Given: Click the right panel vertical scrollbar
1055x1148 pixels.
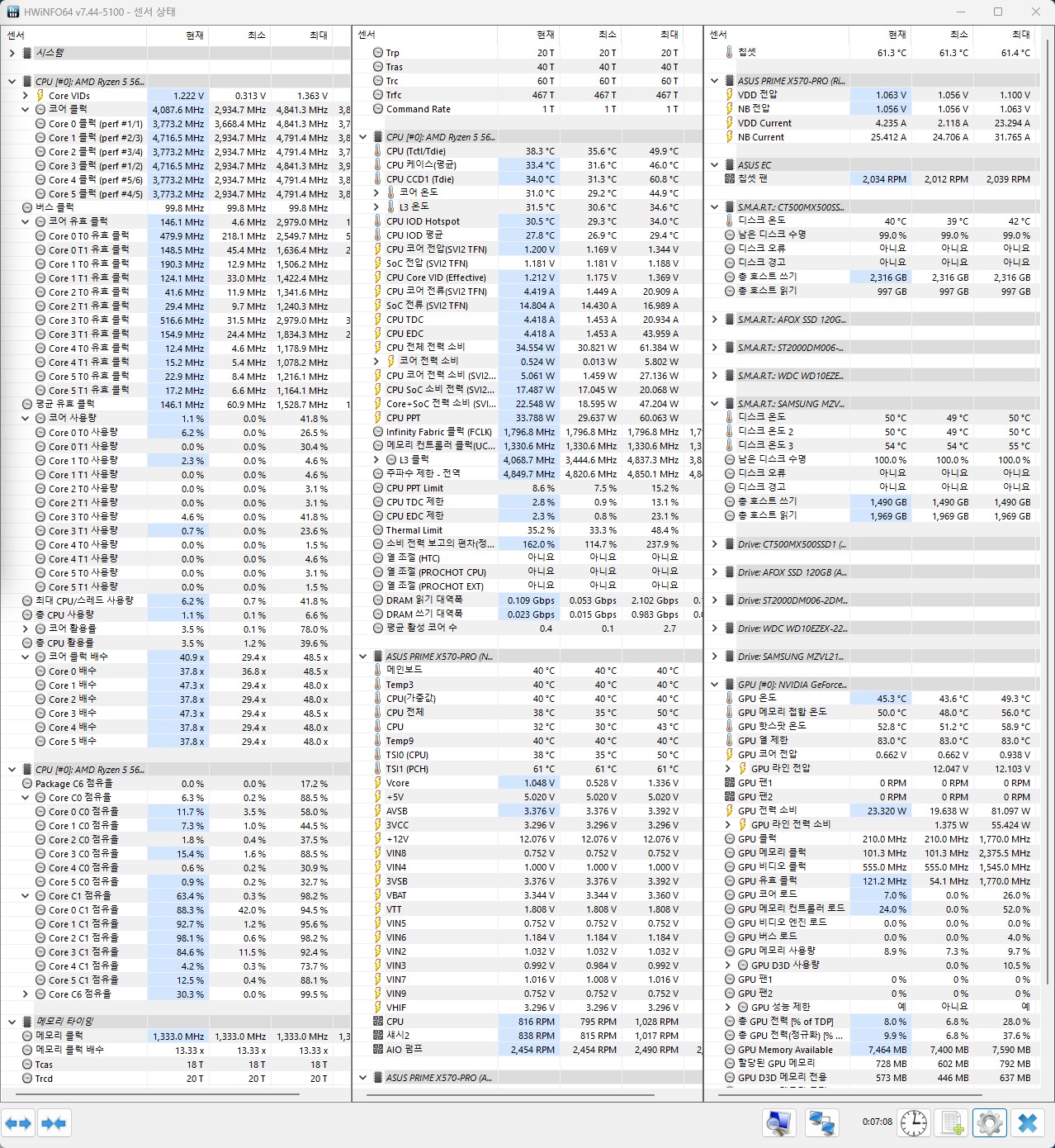Looking at the screenshot, I should pyautogui.click(x=1048, y=496).
